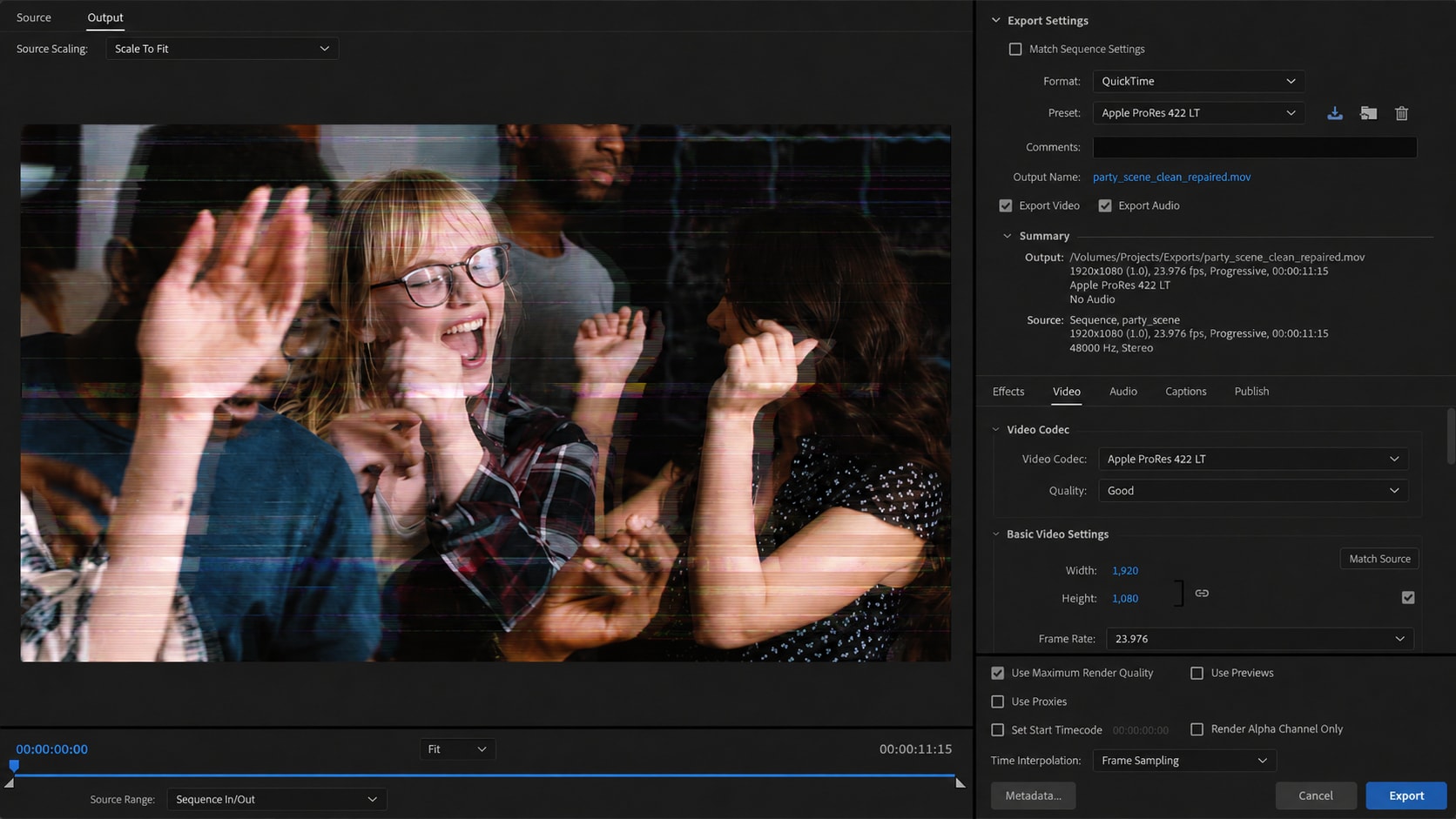Click the Start Timecode value field
1456x819 pixels.
[1140, 730]
